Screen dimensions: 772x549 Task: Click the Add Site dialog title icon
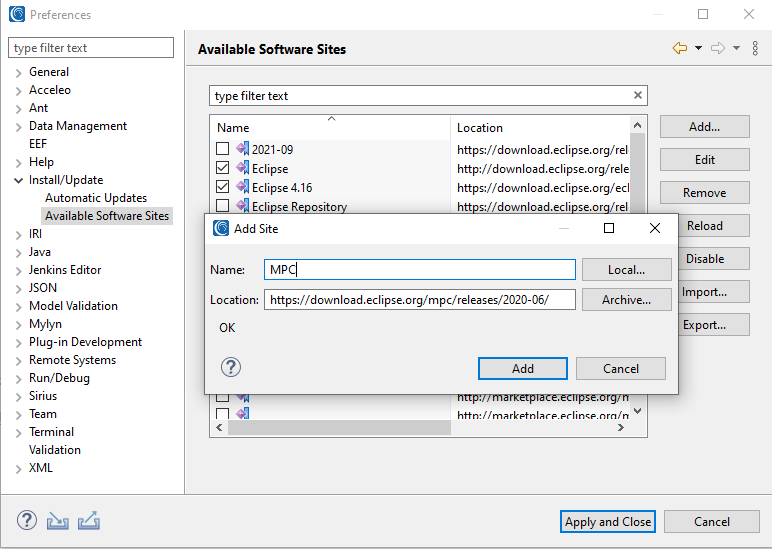(221, 228)
